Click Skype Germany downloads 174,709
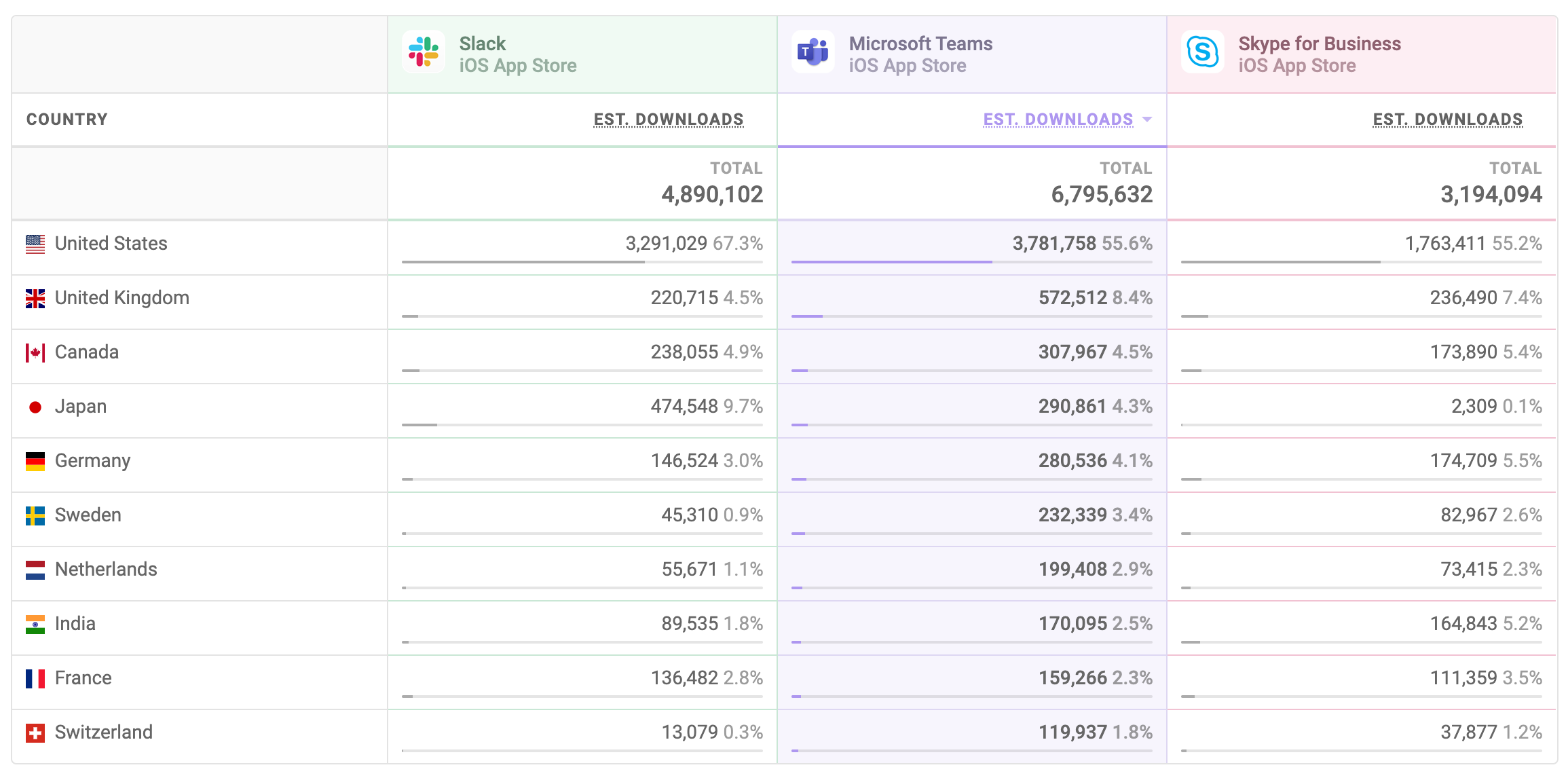The image size is (1568, 778). click(1463, 460)
